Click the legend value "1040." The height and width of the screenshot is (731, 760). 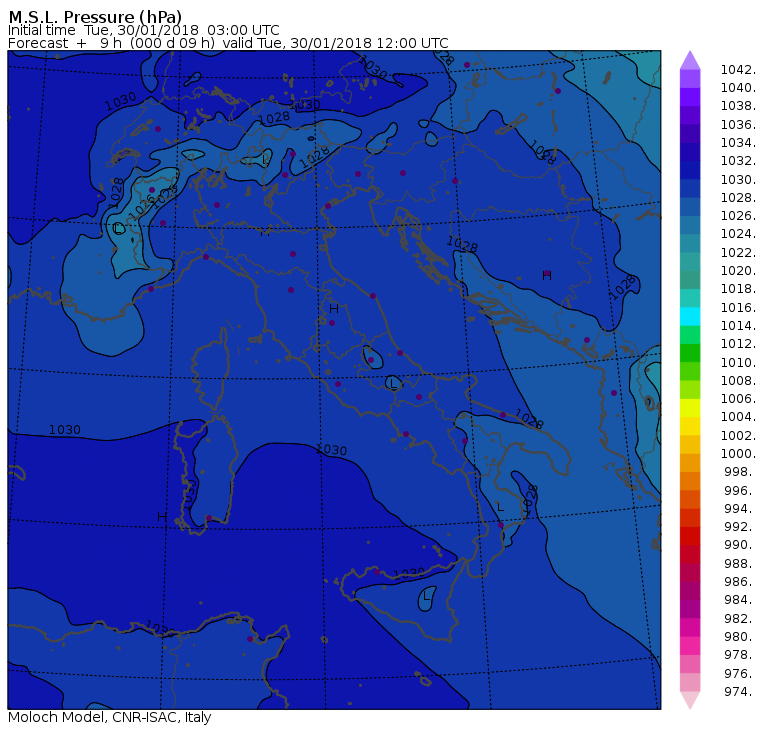[x=738, y=88]
